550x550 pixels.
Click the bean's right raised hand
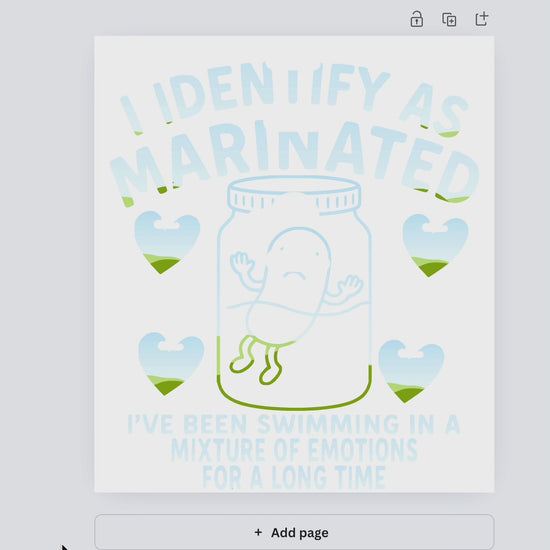point(348,286)
